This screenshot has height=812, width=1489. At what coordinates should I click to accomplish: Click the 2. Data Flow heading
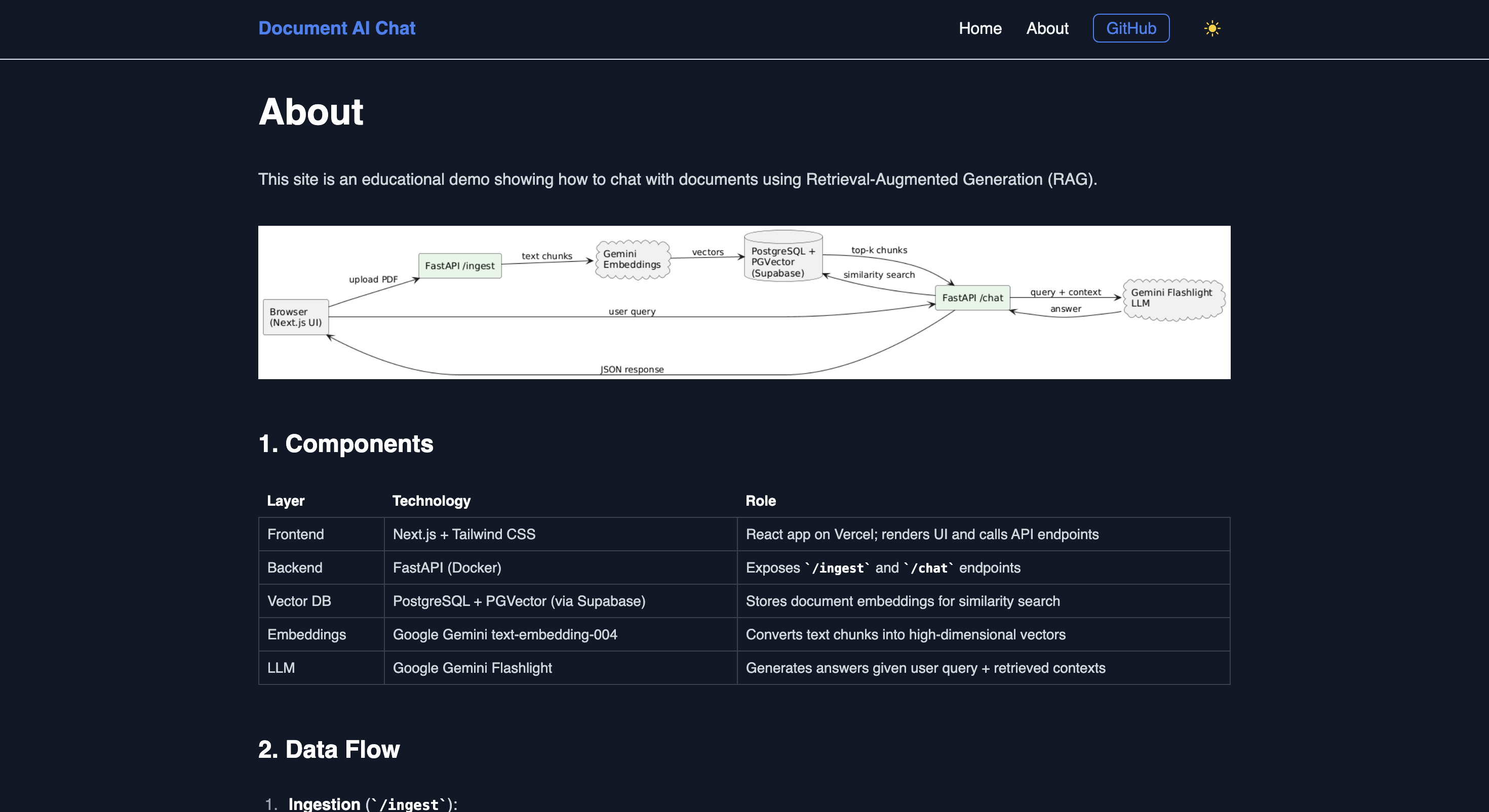tap(329, 750)
